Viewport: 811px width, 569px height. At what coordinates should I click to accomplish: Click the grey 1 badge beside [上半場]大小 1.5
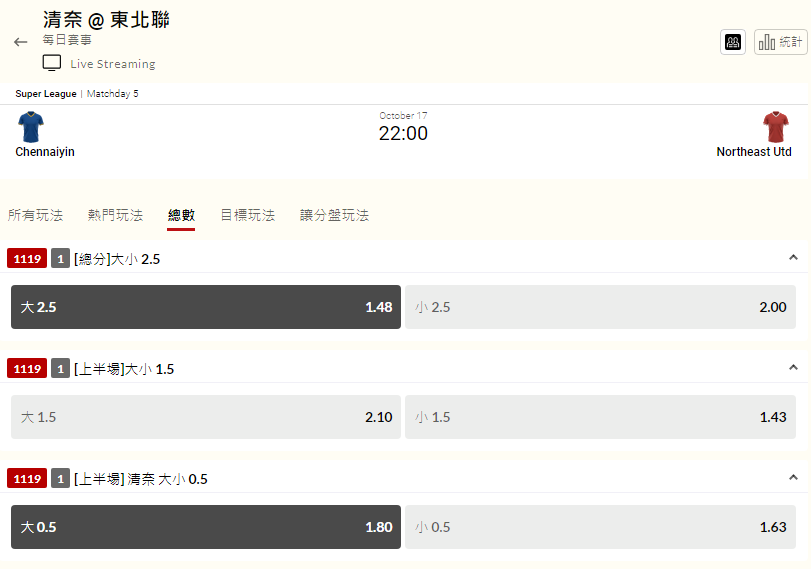pos(61,369)
